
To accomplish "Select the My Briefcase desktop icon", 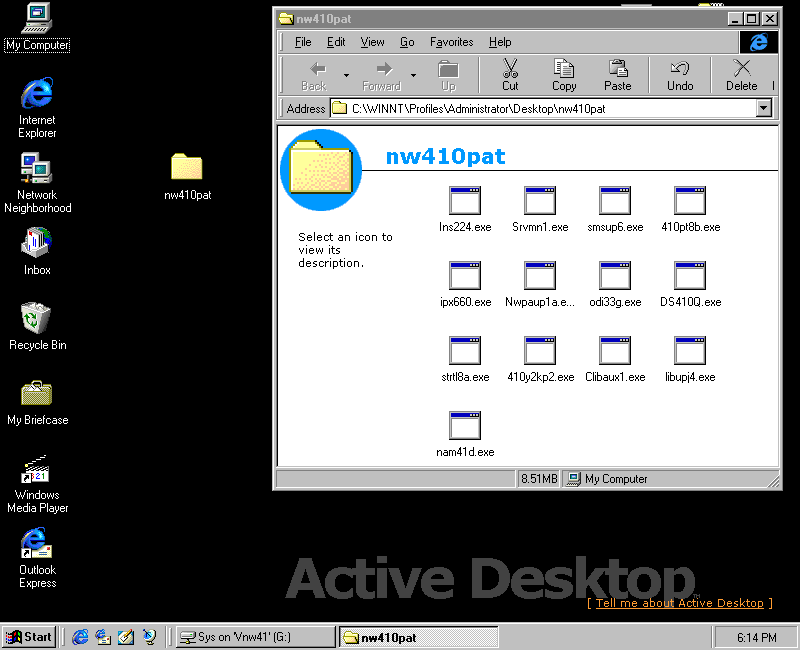I will point(37,403).
